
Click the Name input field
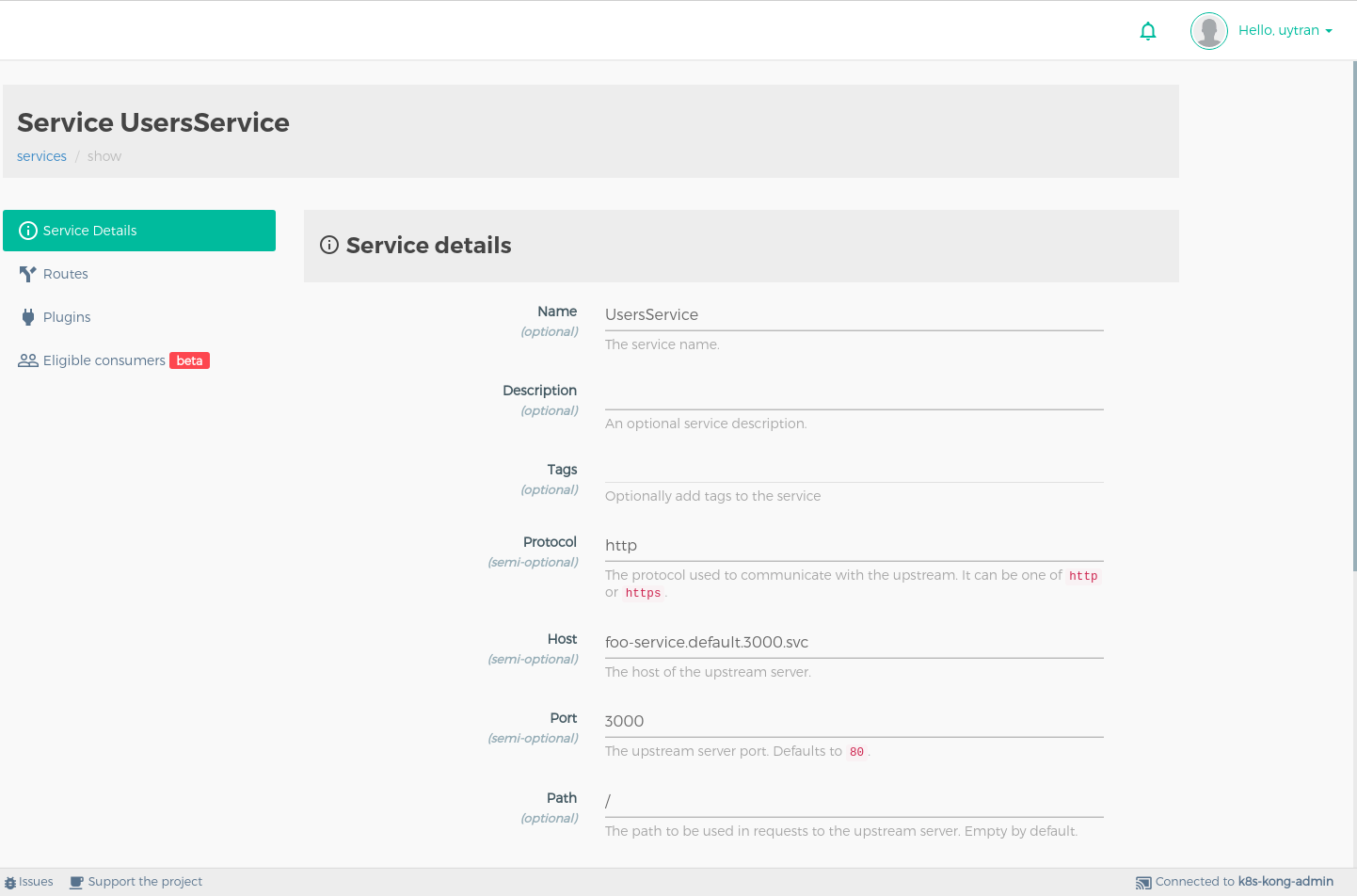pos(854,314)
